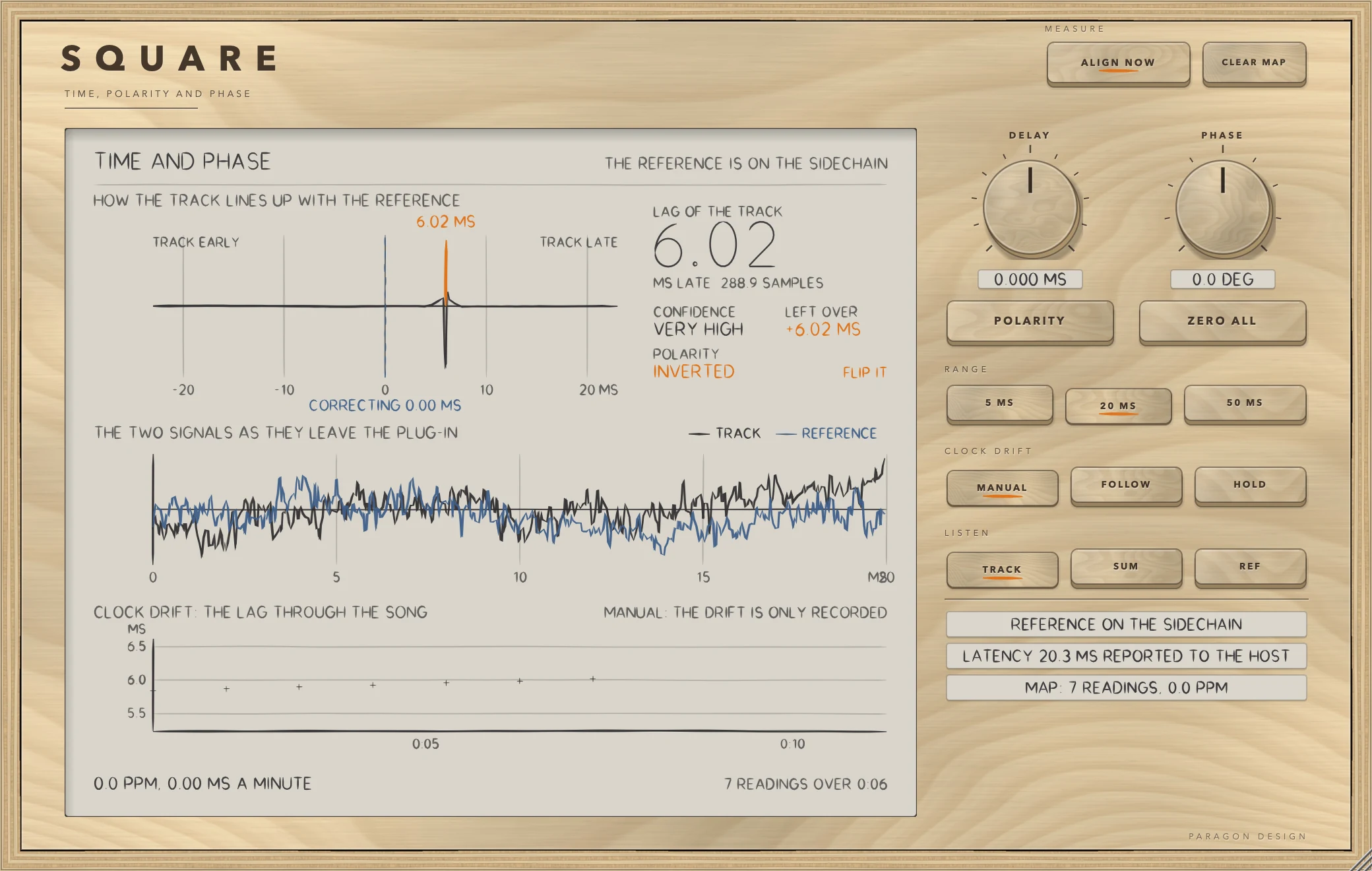Click the VERY HIGH confidence value
Screen dimensions: 1372x871
(x=699, y=329)
